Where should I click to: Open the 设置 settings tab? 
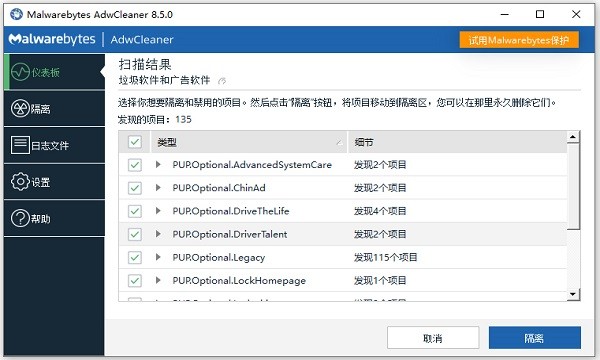click(54, 182)
